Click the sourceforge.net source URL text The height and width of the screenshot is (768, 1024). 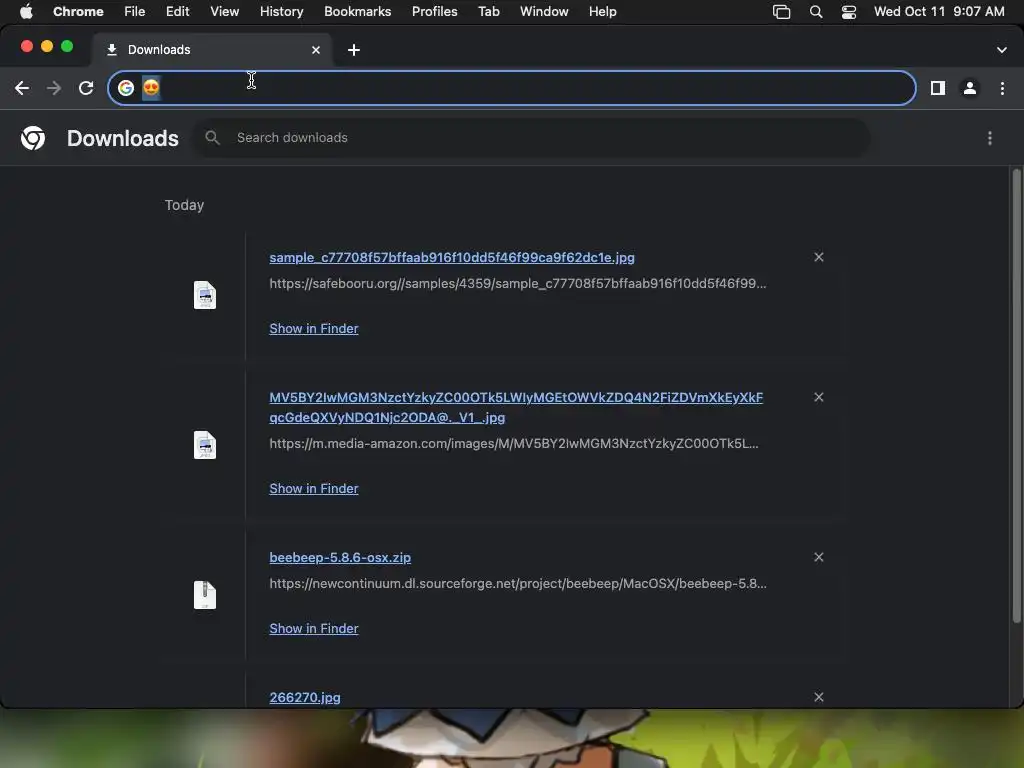tap(518, 583)
